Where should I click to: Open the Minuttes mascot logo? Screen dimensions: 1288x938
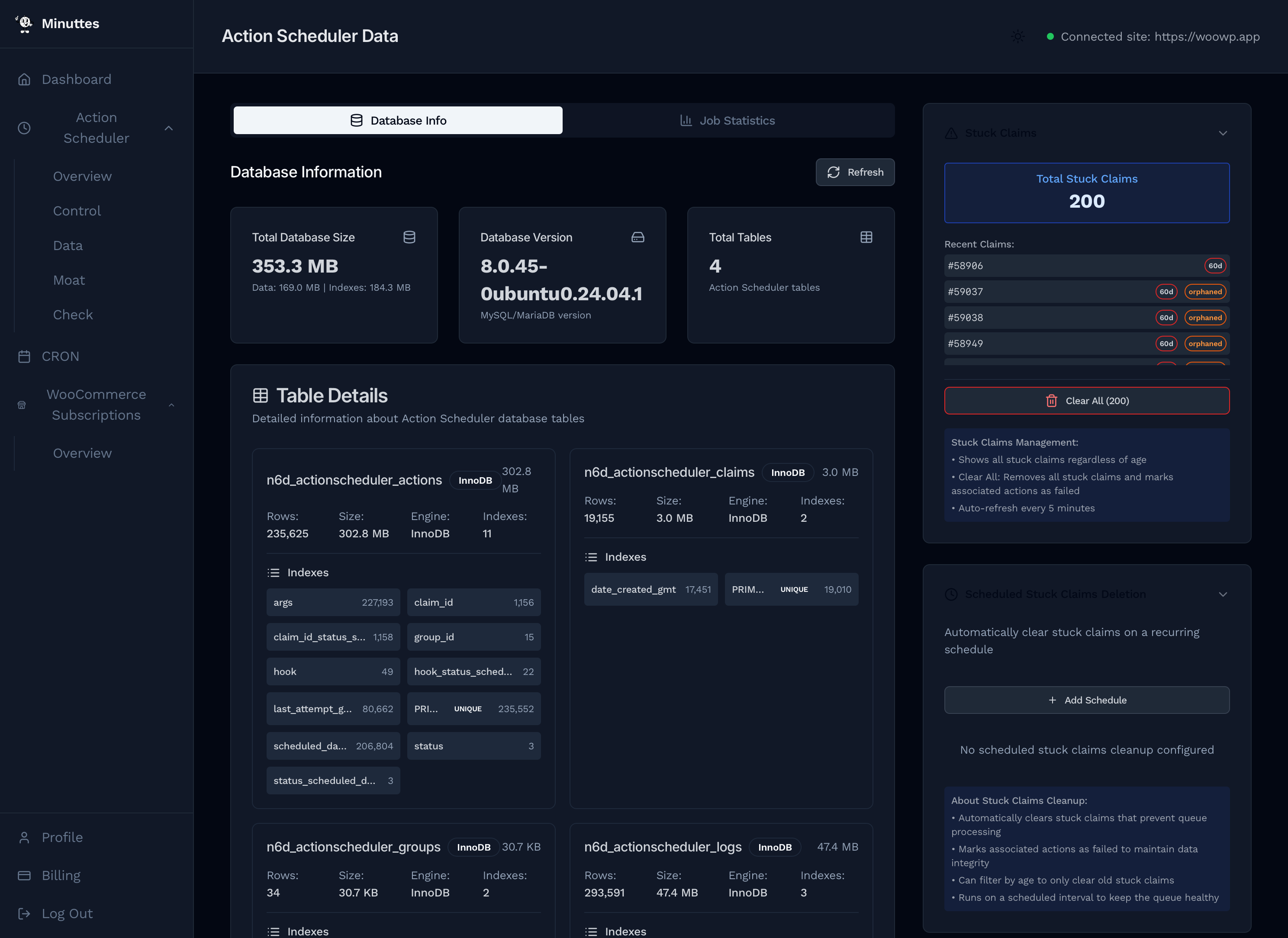coord(24,23)
